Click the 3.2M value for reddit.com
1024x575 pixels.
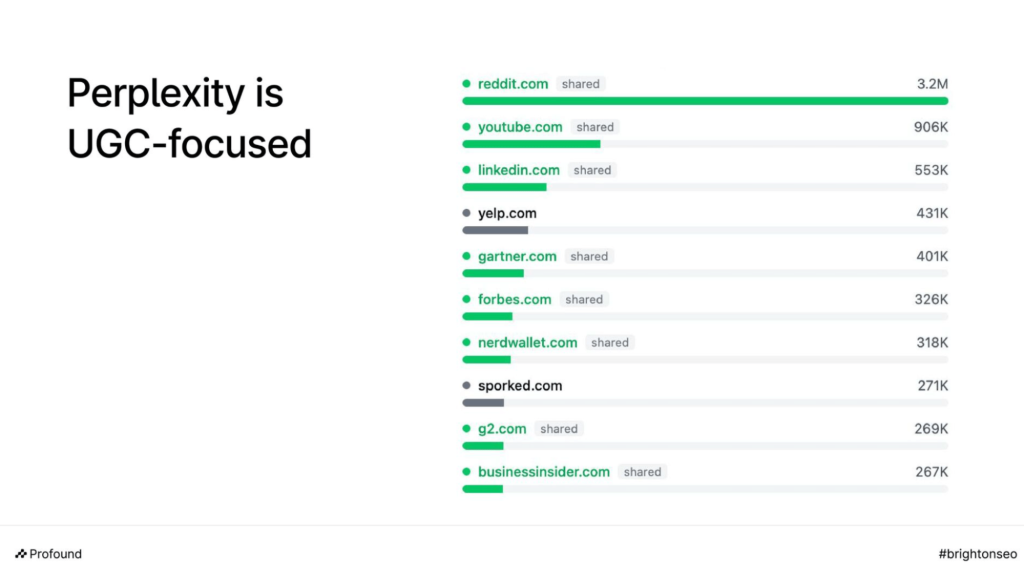(933, 84)
